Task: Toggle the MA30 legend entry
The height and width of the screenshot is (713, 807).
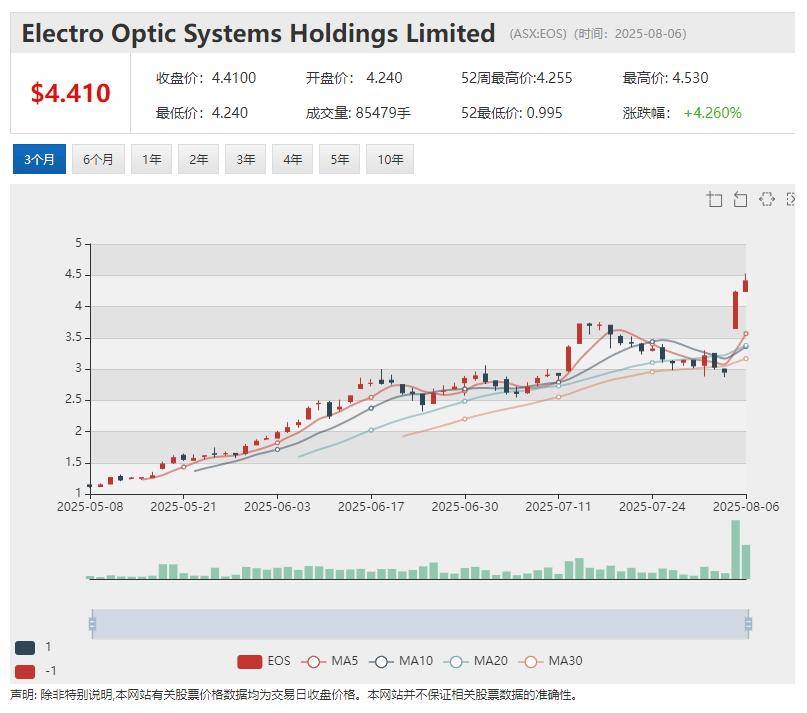Action: [x=551, y=661]
